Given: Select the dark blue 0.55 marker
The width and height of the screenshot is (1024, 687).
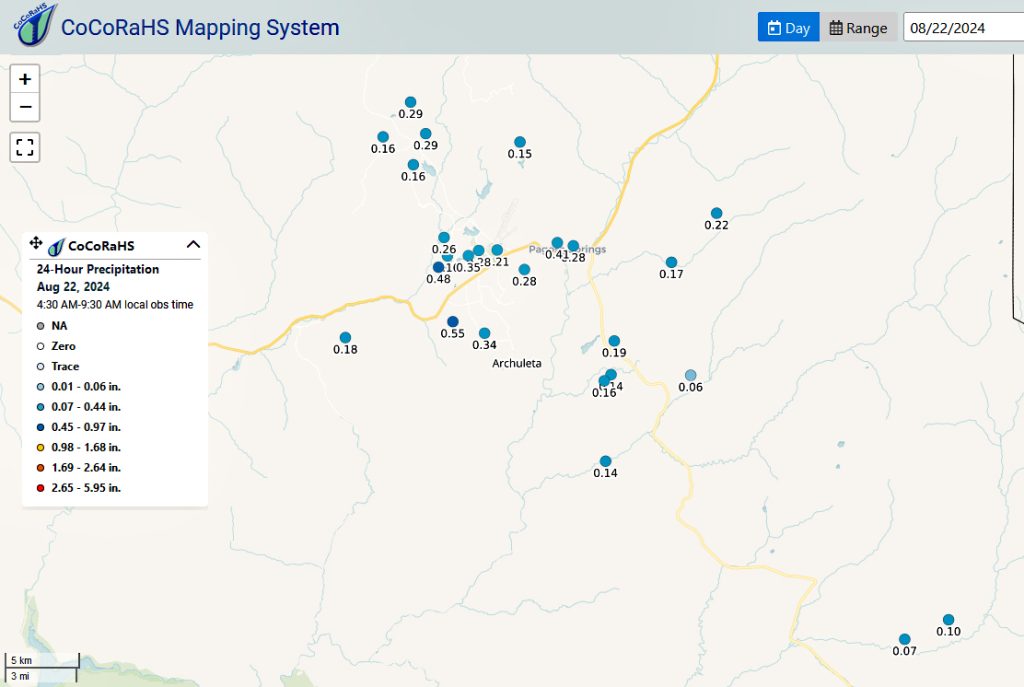Looking at the screenshot, I should [x=453, y=322].
